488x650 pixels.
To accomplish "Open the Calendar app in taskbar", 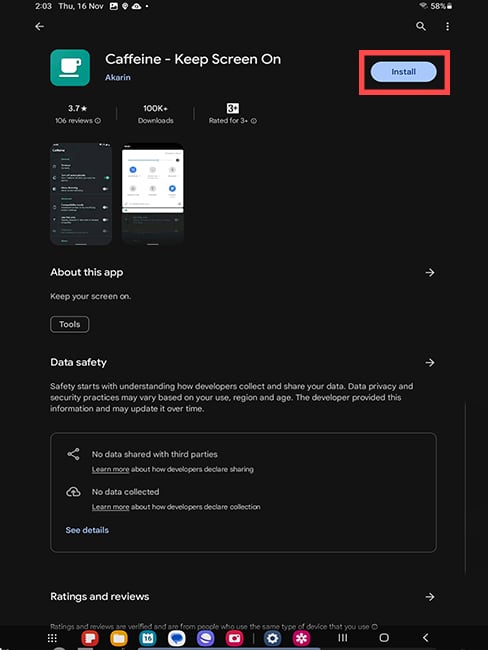I will click(148, 638).
